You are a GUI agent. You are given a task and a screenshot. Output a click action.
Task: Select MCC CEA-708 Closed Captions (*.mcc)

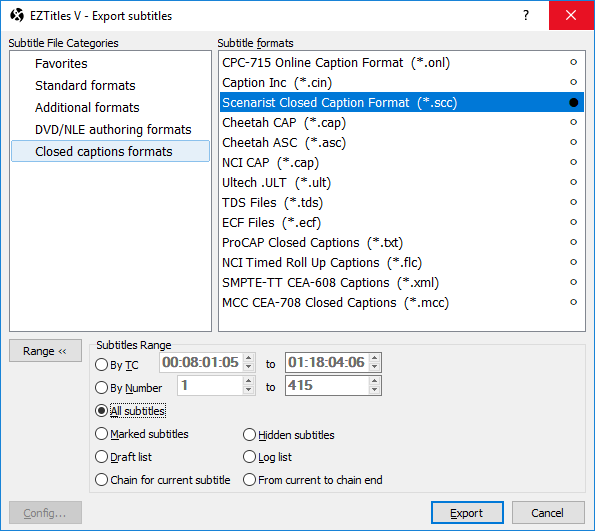[401, 303]
